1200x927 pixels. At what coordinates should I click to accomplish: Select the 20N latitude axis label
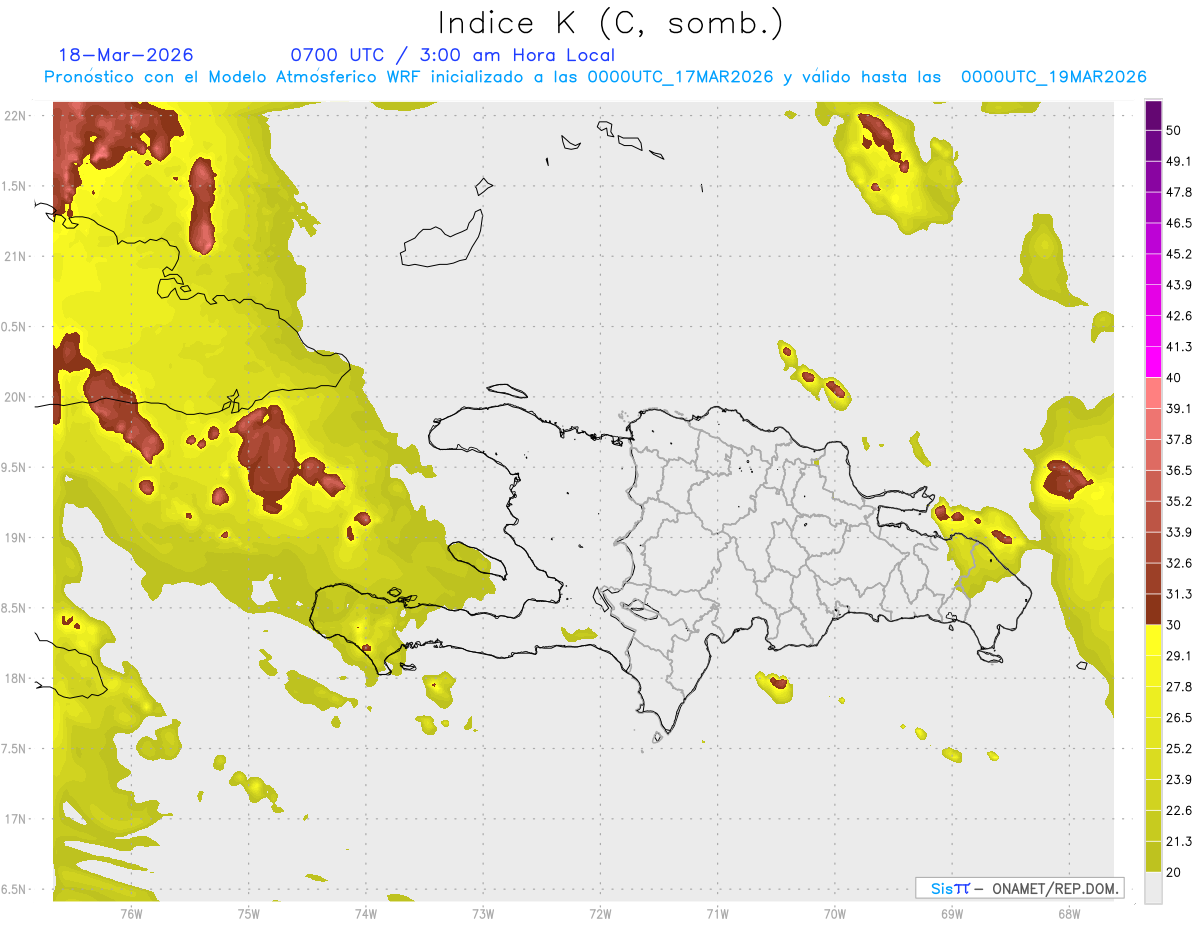click(17, 397)
